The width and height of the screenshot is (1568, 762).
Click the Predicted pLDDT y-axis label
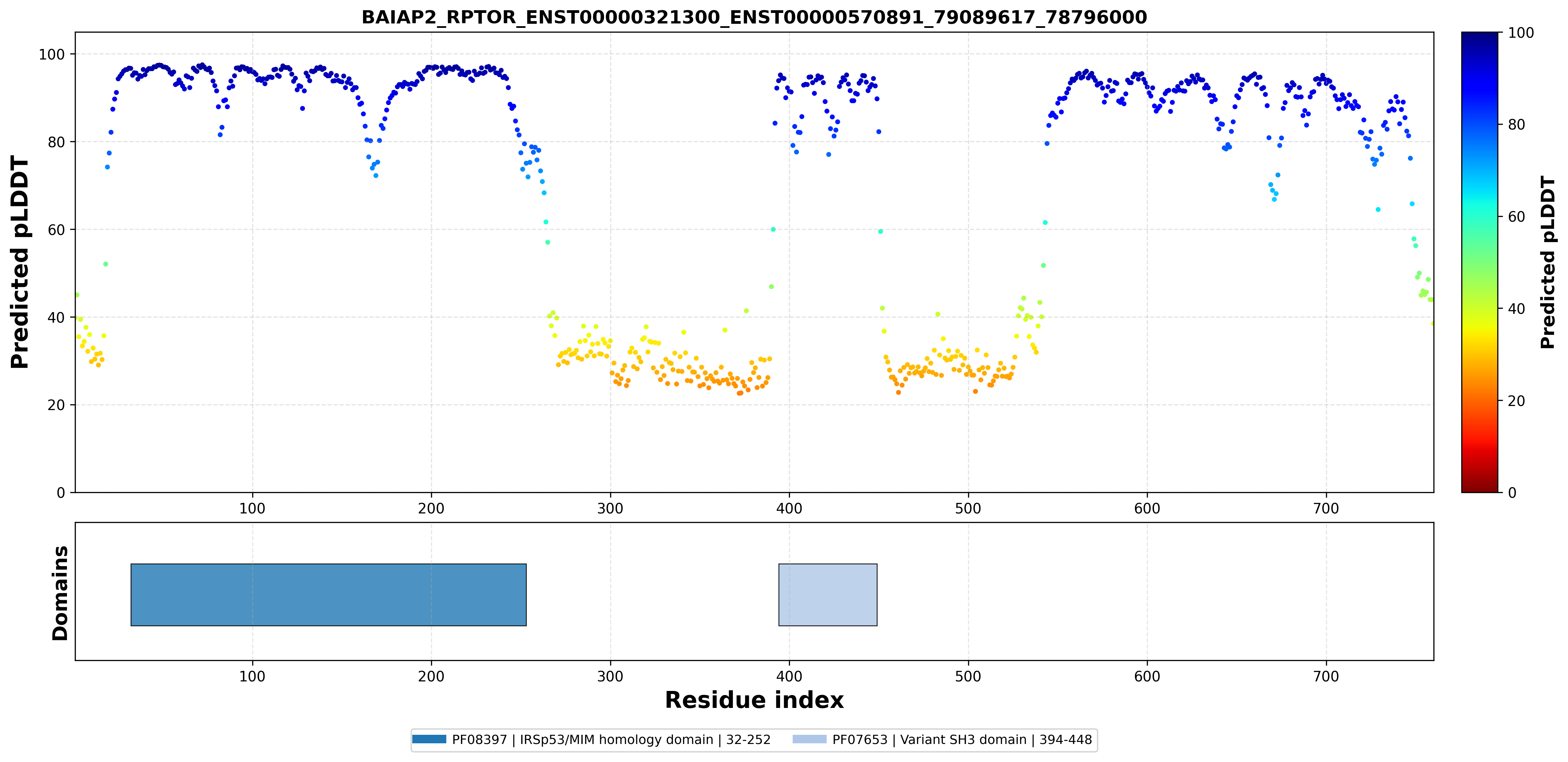[19, 262]
